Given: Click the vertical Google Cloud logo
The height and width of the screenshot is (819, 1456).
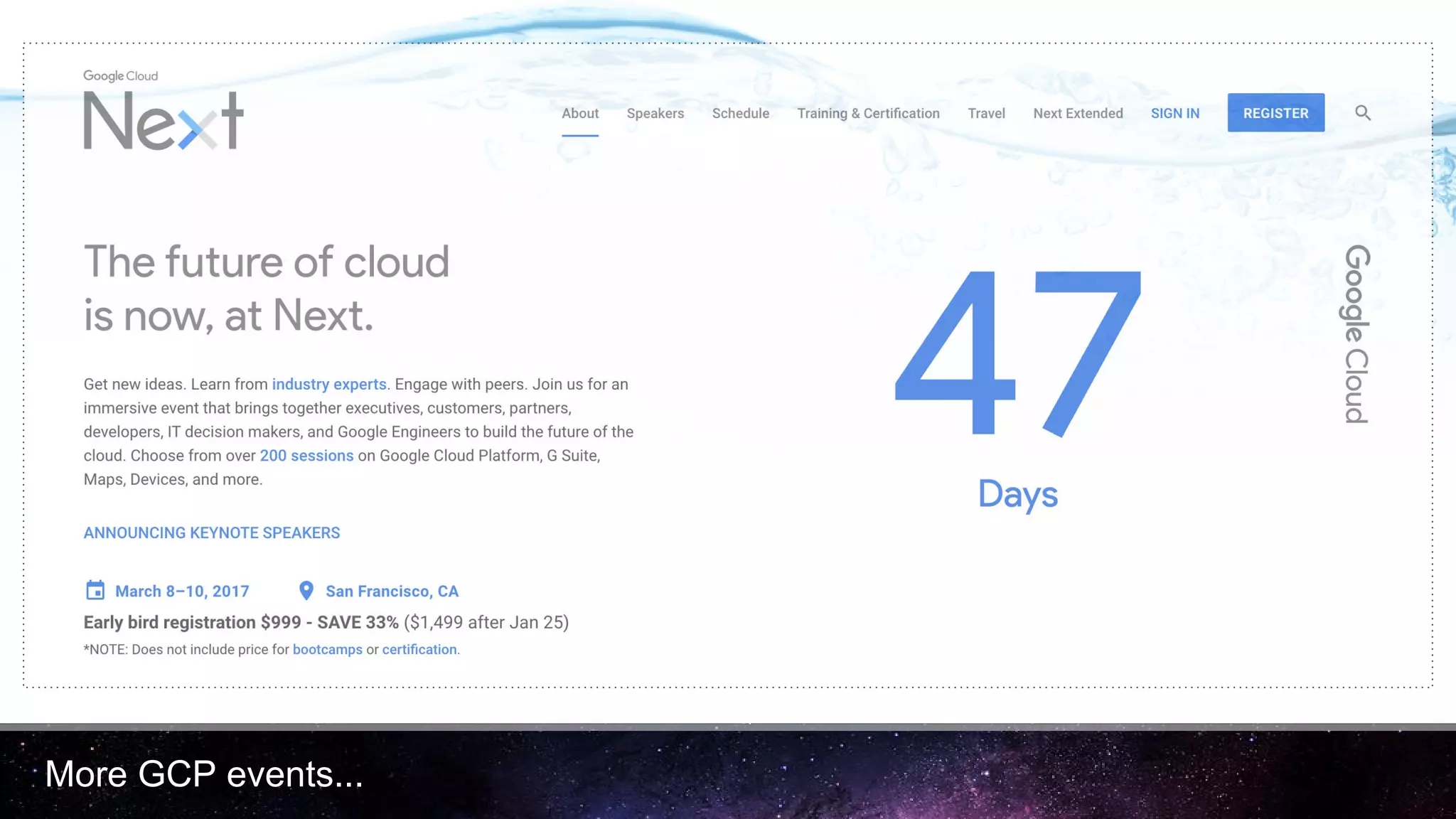Looking at the screenshot, I should coord(1356,334).
